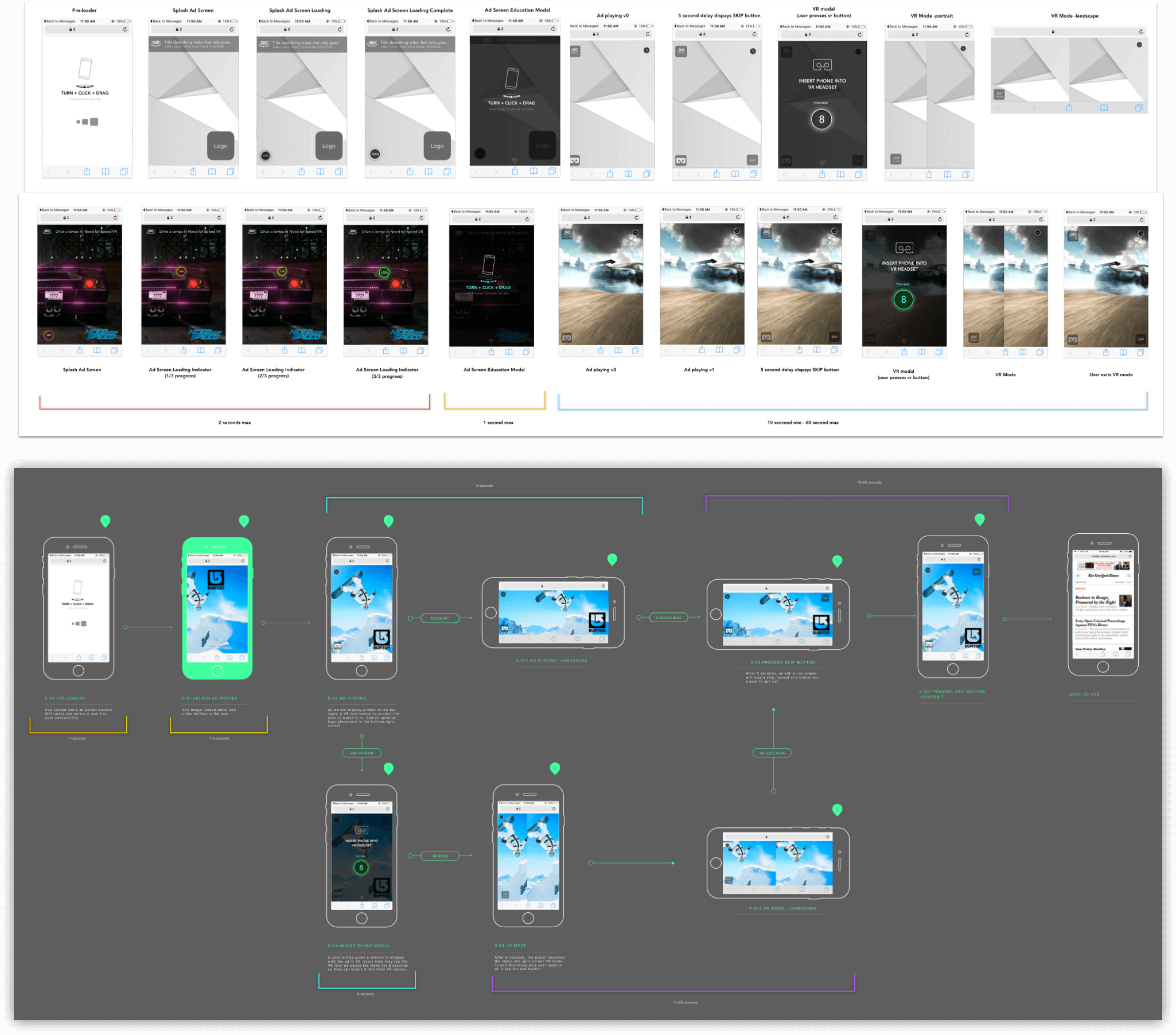Click the 5 second delay pill in the flow diagram
The width and height of the screenshot is (1176, 1035).
pos(668,618)
